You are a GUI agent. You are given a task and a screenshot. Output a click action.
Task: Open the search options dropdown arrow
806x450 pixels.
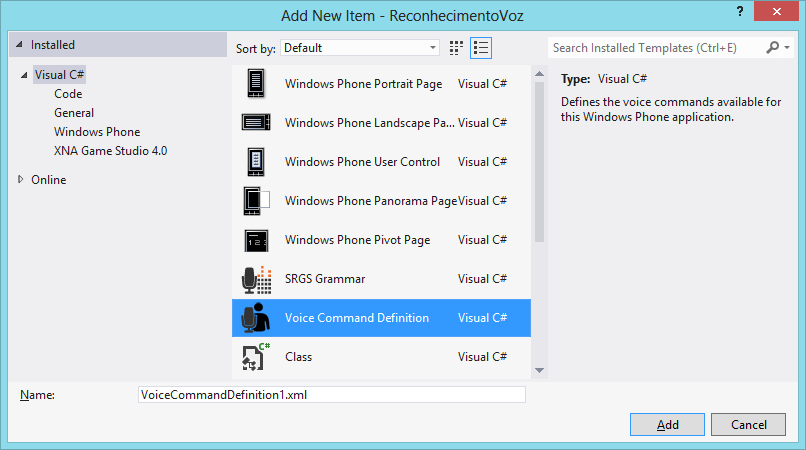pos(787,48)
